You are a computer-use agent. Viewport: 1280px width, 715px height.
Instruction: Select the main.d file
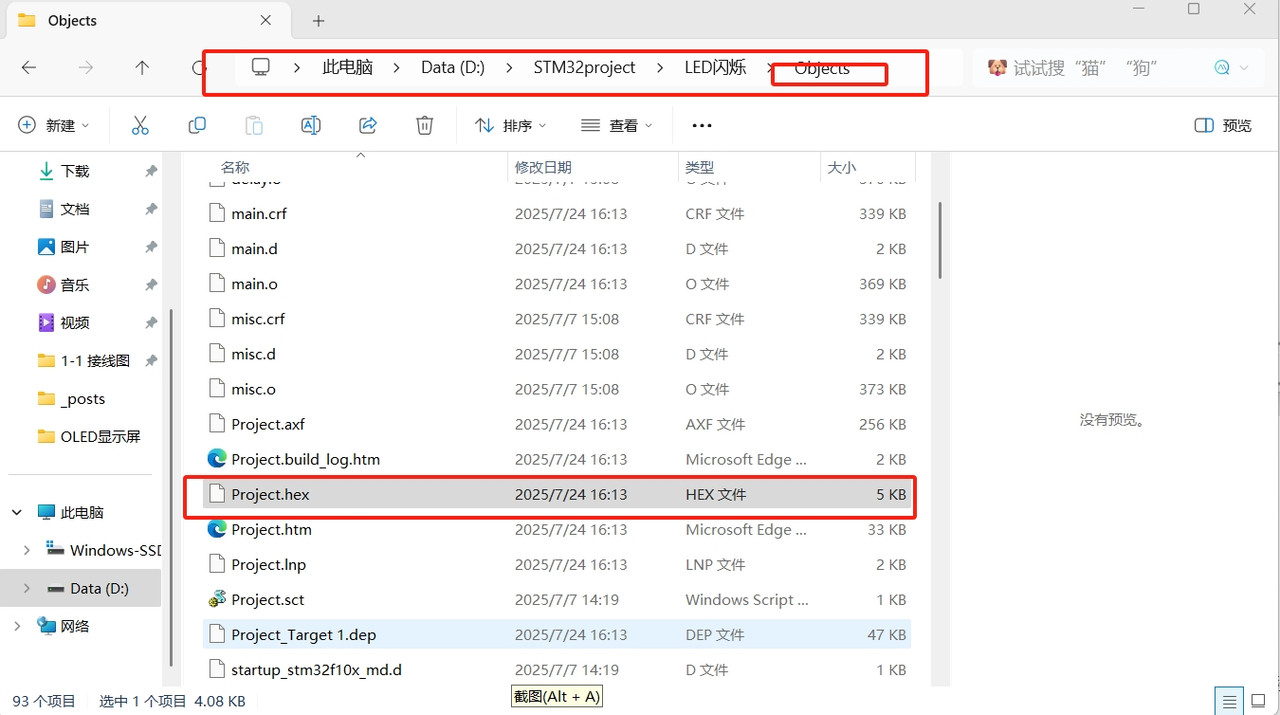coord(557,249)
